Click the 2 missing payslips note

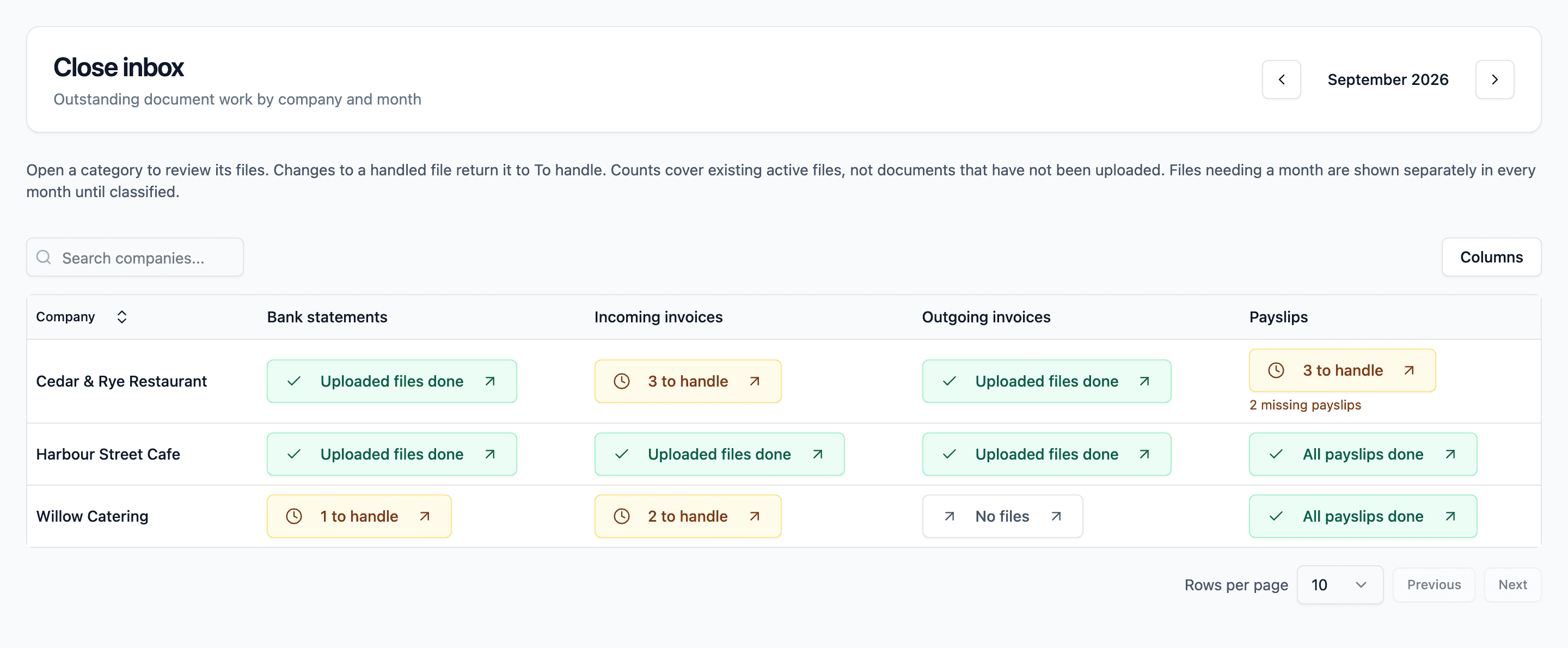1305,405
